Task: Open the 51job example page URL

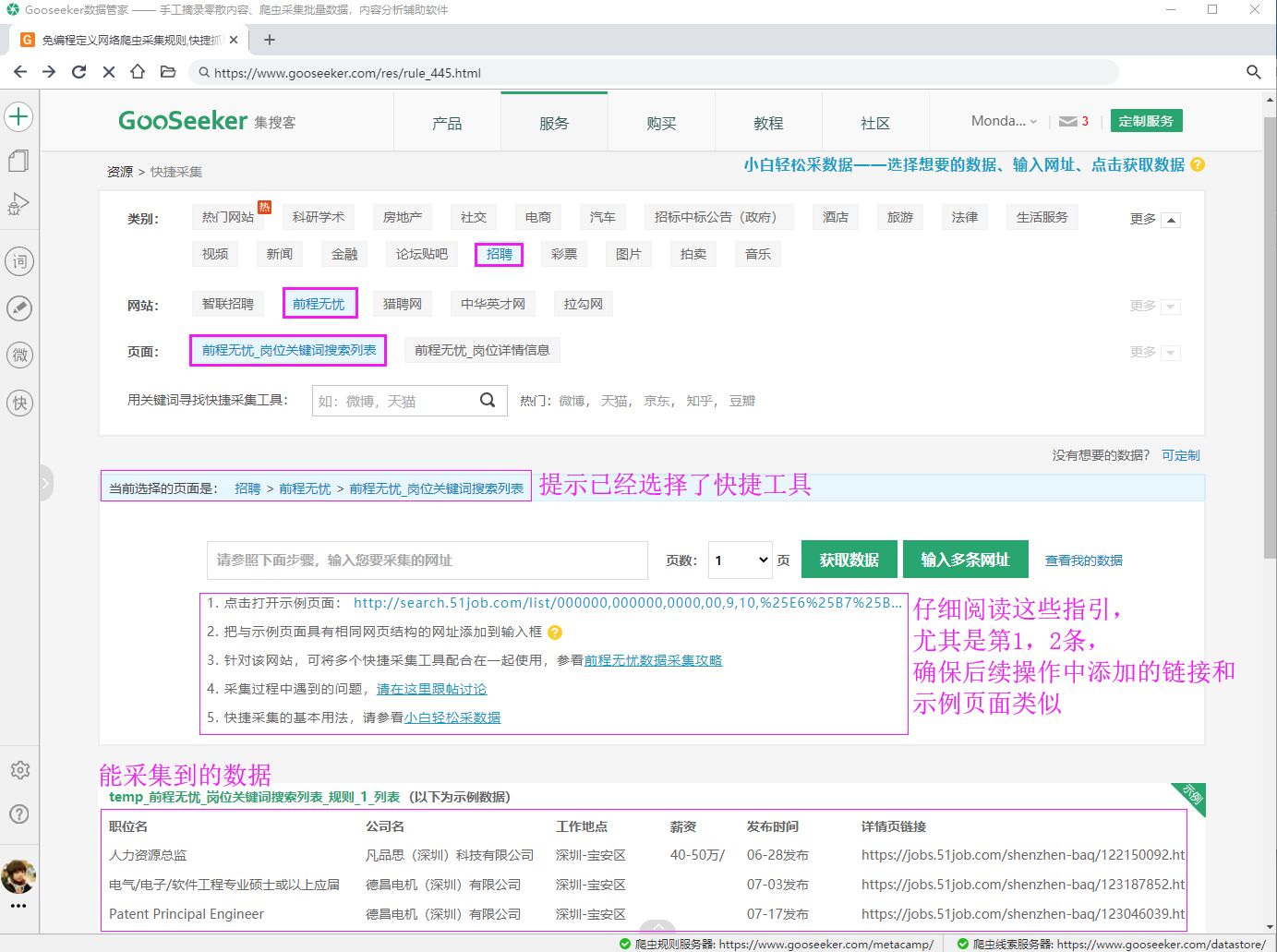Action: pos(627,603)
